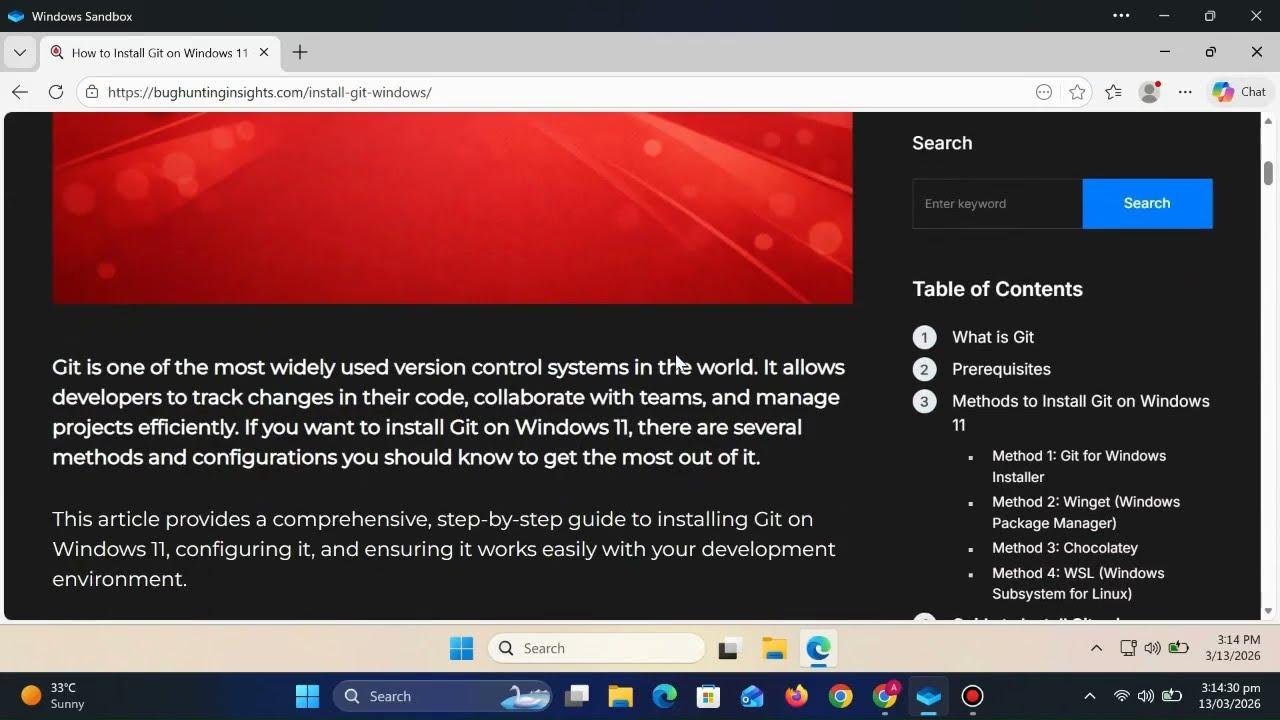Screen dimensions: 1280x720
Task: Open Edge Settings and more menu
Action: tap(1185, 92)
